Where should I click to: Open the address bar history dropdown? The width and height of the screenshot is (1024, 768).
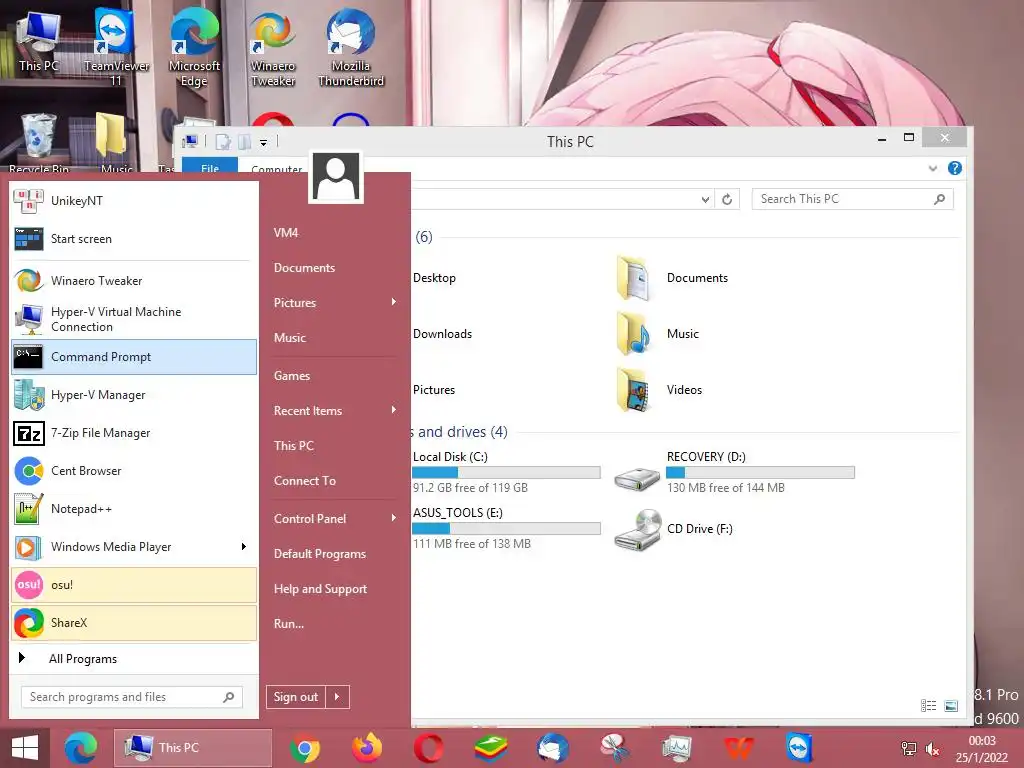705,199
